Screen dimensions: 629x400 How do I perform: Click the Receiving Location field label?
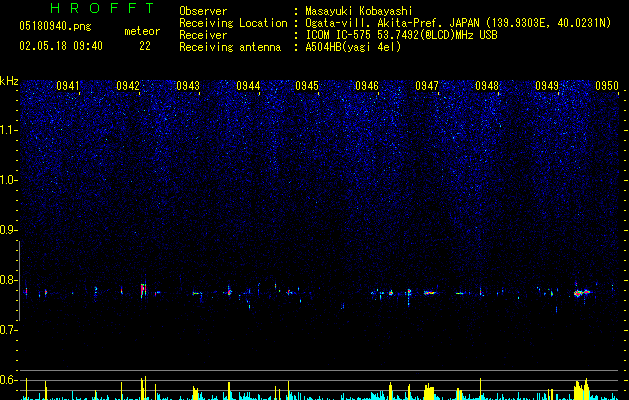[x=233, y=23]
